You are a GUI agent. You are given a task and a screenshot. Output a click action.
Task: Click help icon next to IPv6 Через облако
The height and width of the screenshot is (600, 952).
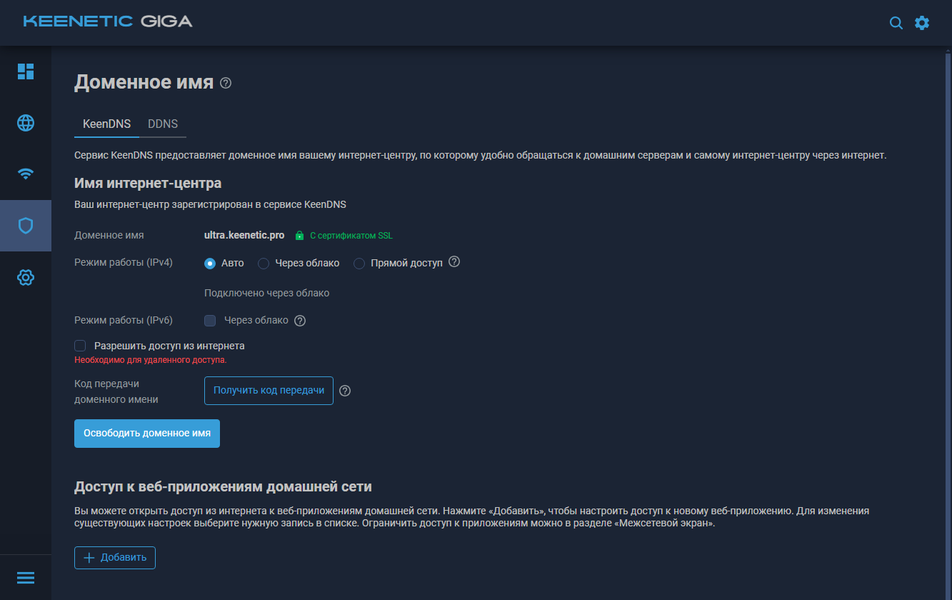(x=300, y=321)
